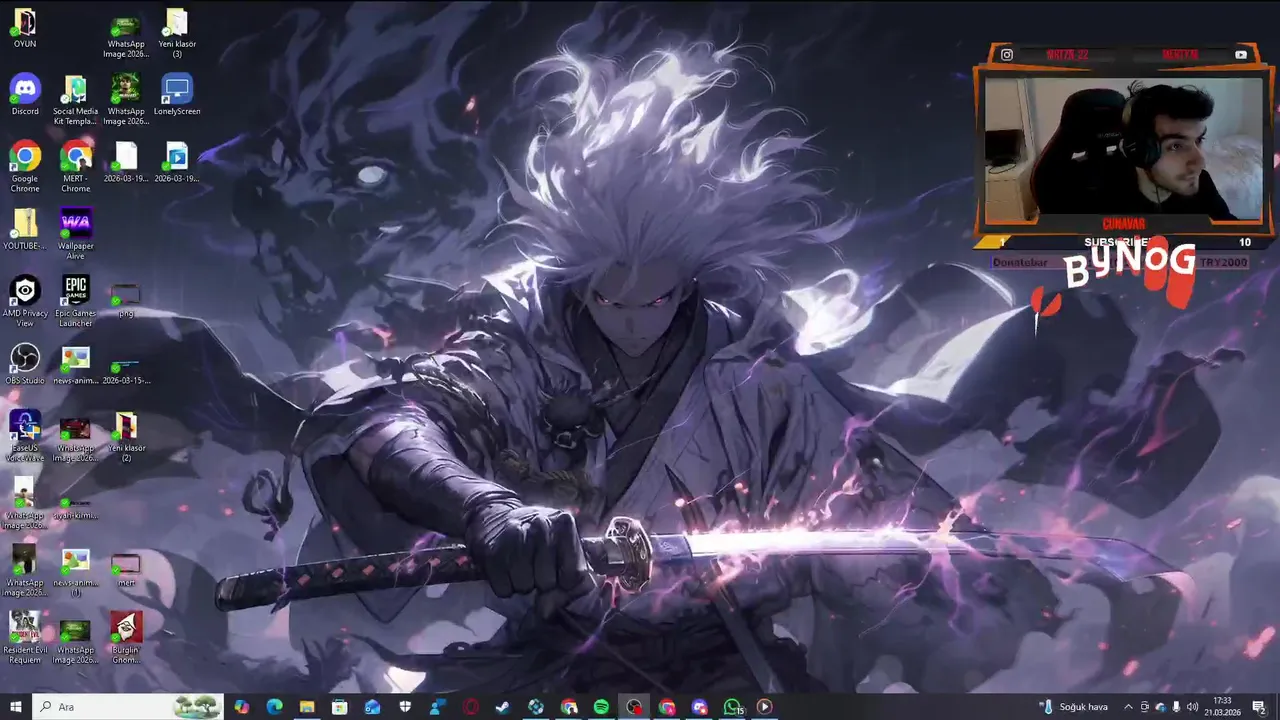Open Windows Security shield on taskbar
1280x720 pixels.
pyautogui.click(x=405, y=707)
